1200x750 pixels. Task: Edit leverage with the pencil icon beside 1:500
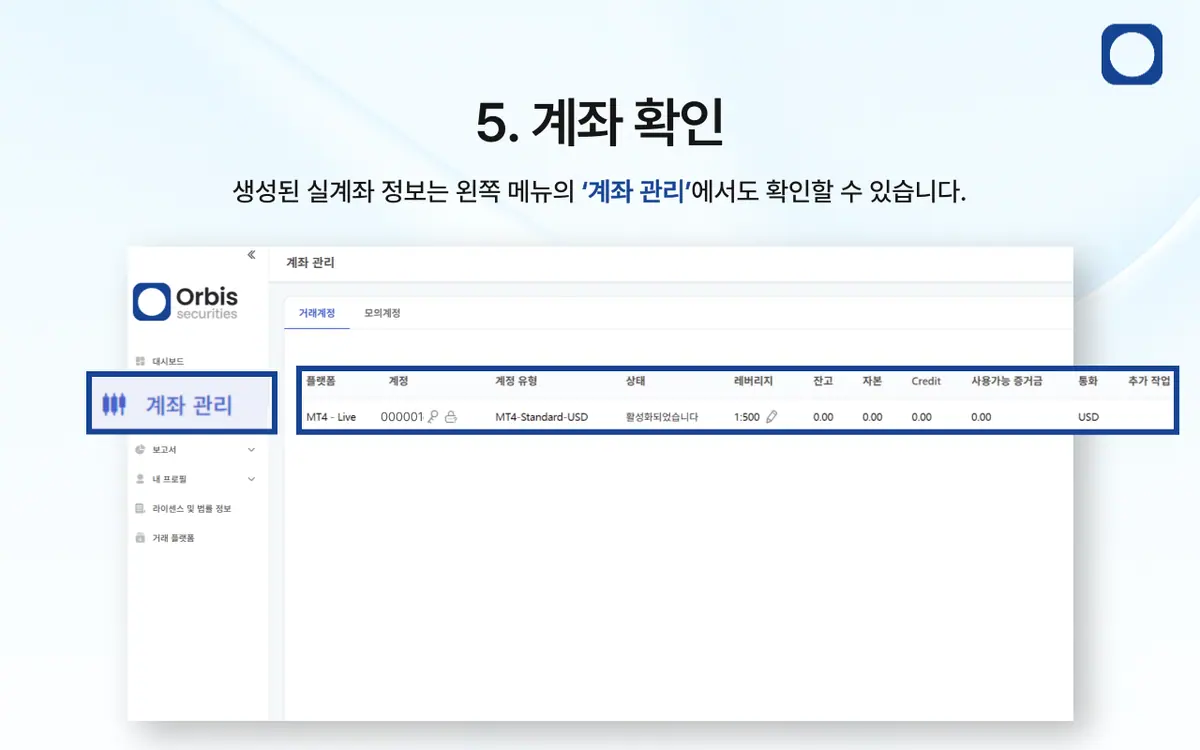coord(771,417)
